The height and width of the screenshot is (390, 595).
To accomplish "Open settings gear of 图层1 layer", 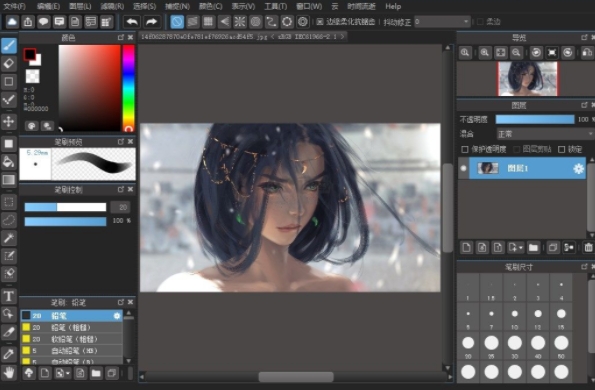I will tap(578, 168).
